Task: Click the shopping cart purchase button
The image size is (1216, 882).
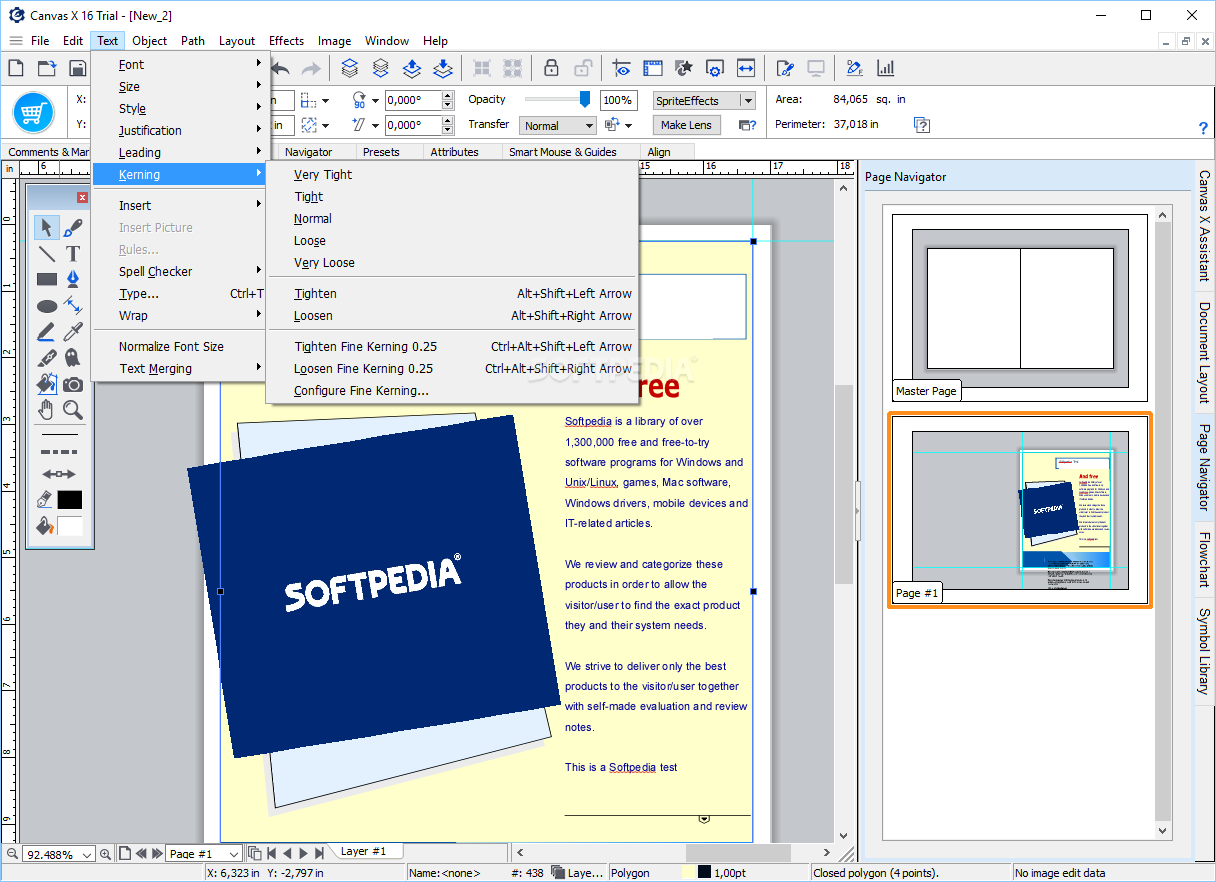Action: (33, 112)
